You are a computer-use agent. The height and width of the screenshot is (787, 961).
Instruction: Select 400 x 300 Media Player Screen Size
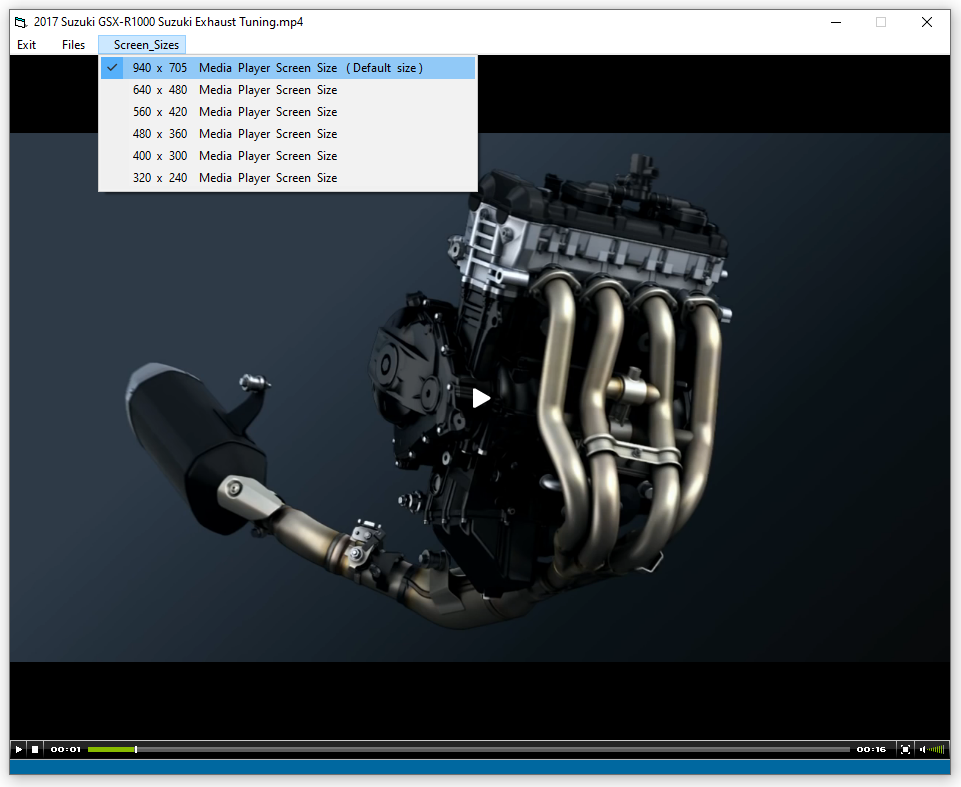point(288,156)
